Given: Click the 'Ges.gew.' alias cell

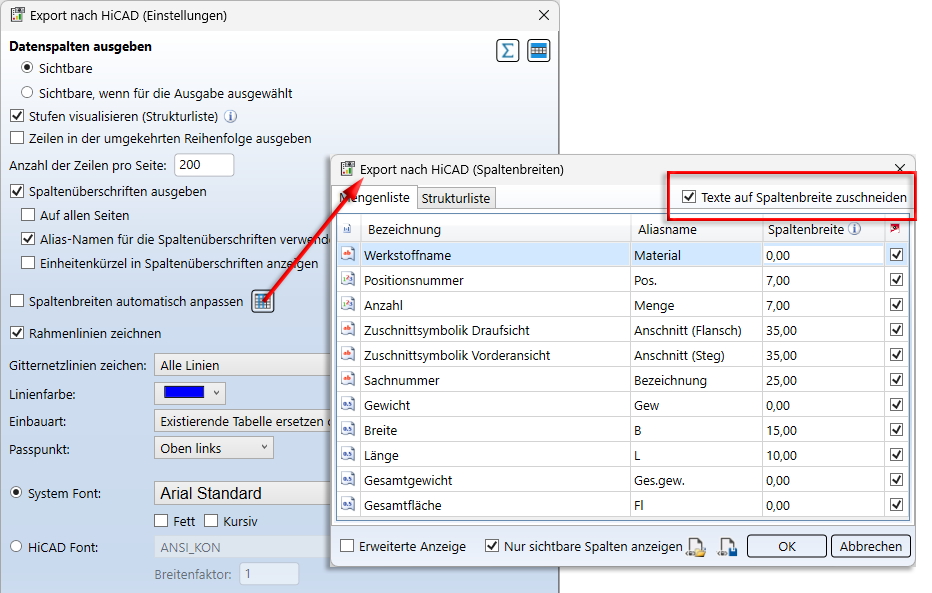Looking at the screenshot, I should (x=697, y=480).
